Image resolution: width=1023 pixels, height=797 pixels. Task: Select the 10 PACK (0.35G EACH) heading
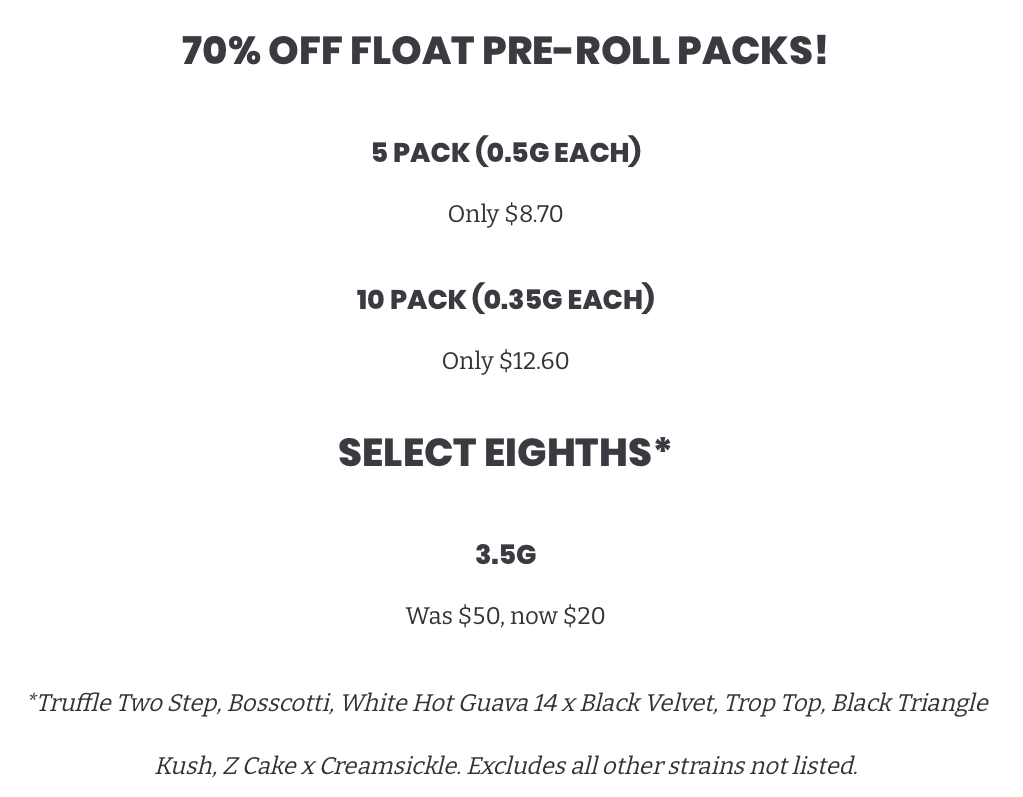pyautogui.click(x=505, y=299)
